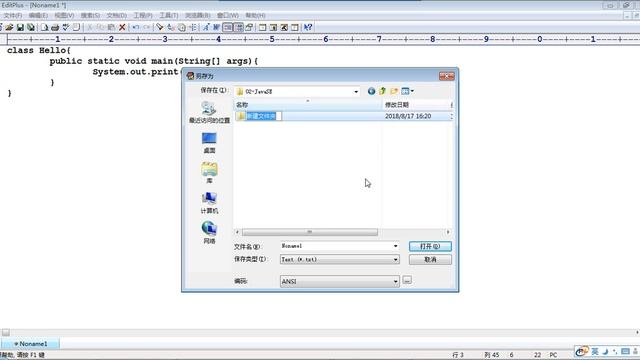Expand the 文件名 dropdown arrow

click(x=395, y=246)
